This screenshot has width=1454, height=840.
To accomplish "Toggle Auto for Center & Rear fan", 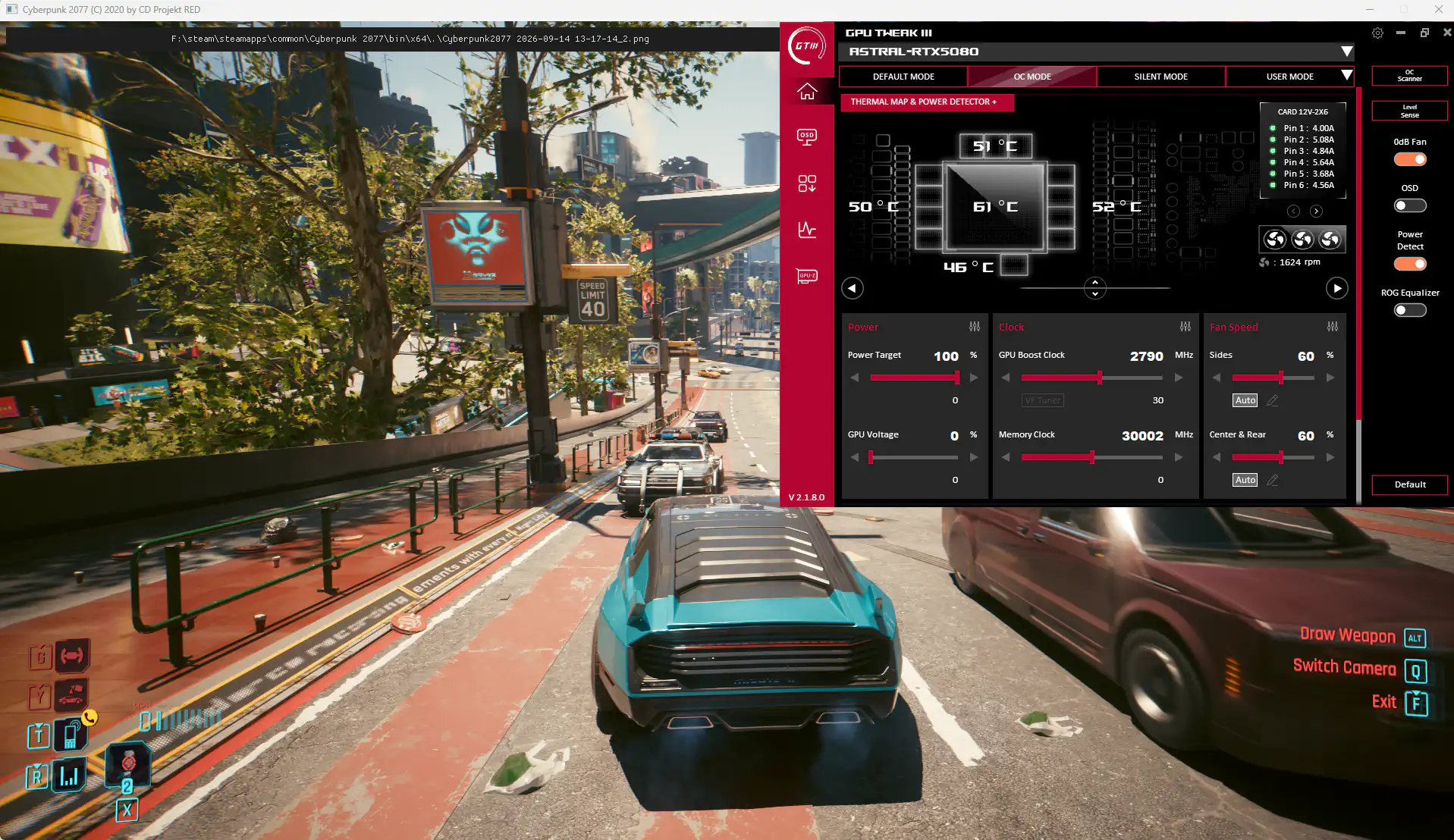I will (1245, 480).
